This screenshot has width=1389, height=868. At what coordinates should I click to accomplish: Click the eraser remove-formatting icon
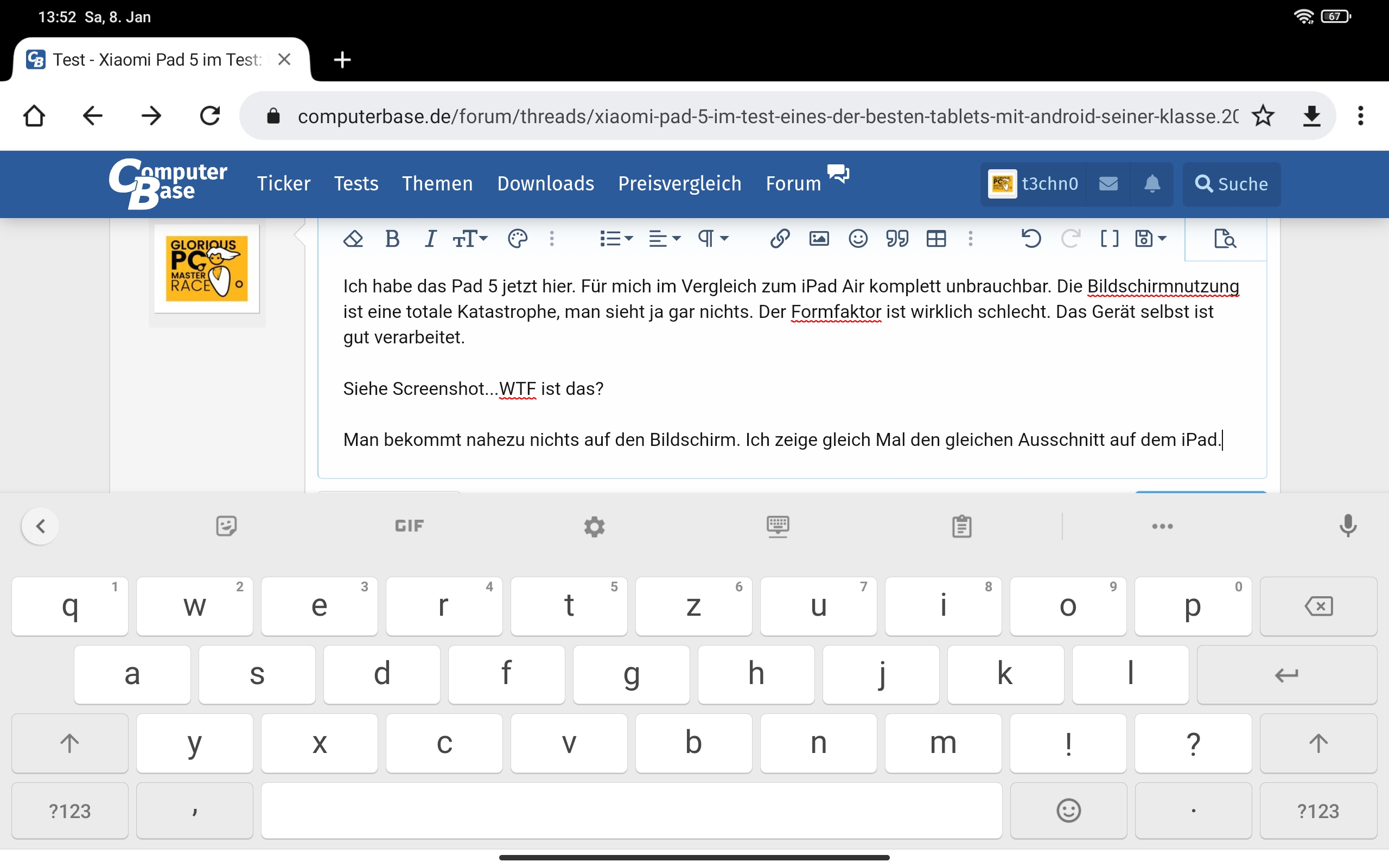pos(353,238)
